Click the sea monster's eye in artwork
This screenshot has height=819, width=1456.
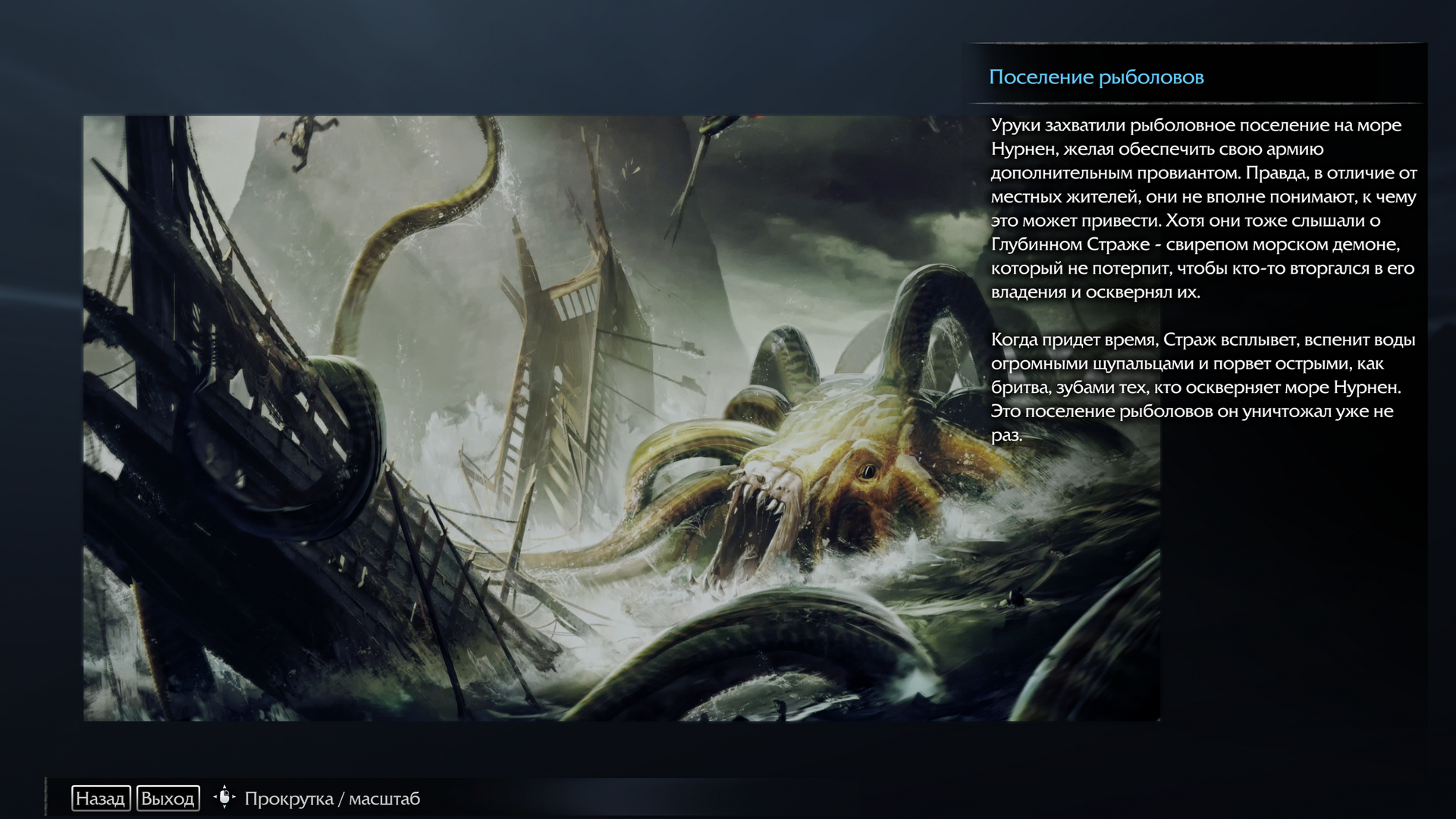(x=868, y=472)
